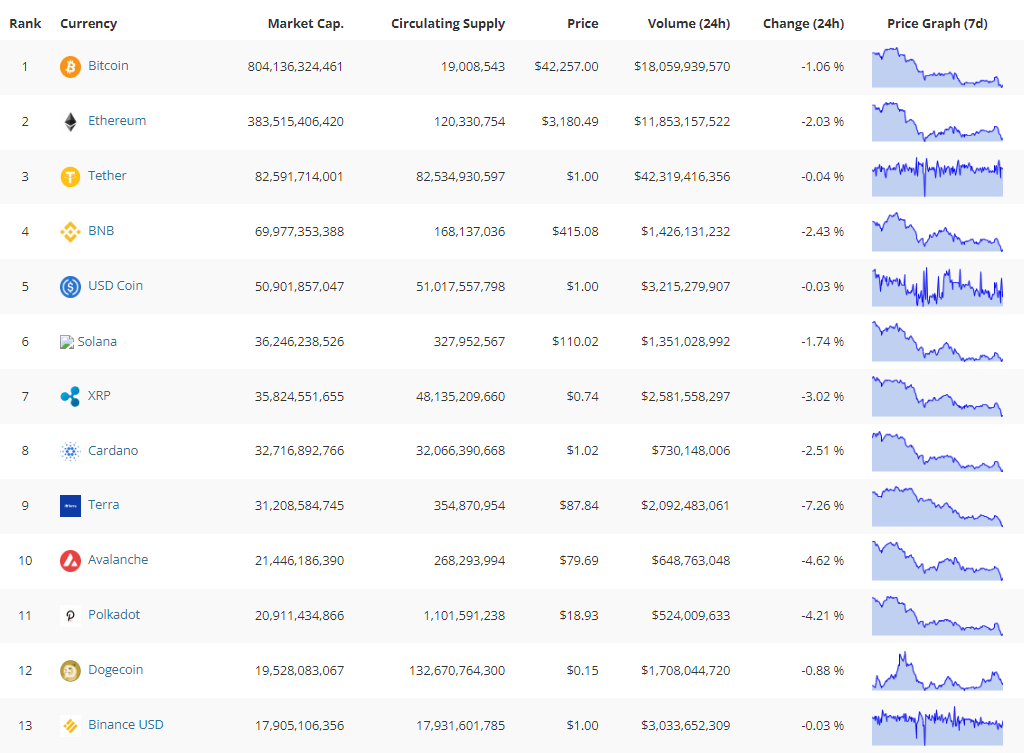View the Ethereum 7-day price graph
1032x754 pixels.
[937, 122]
